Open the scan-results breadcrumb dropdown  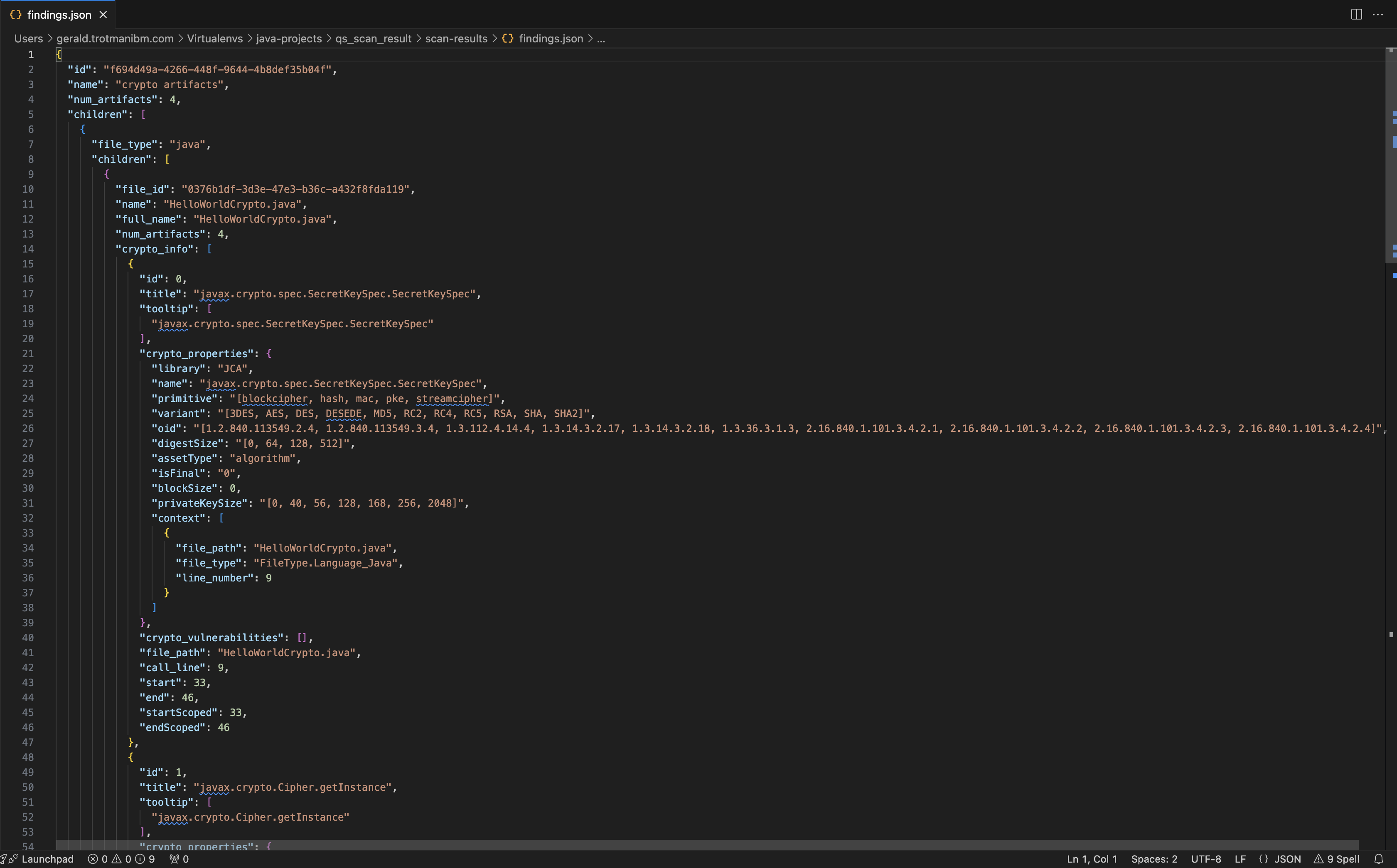[x=456, y=39]
